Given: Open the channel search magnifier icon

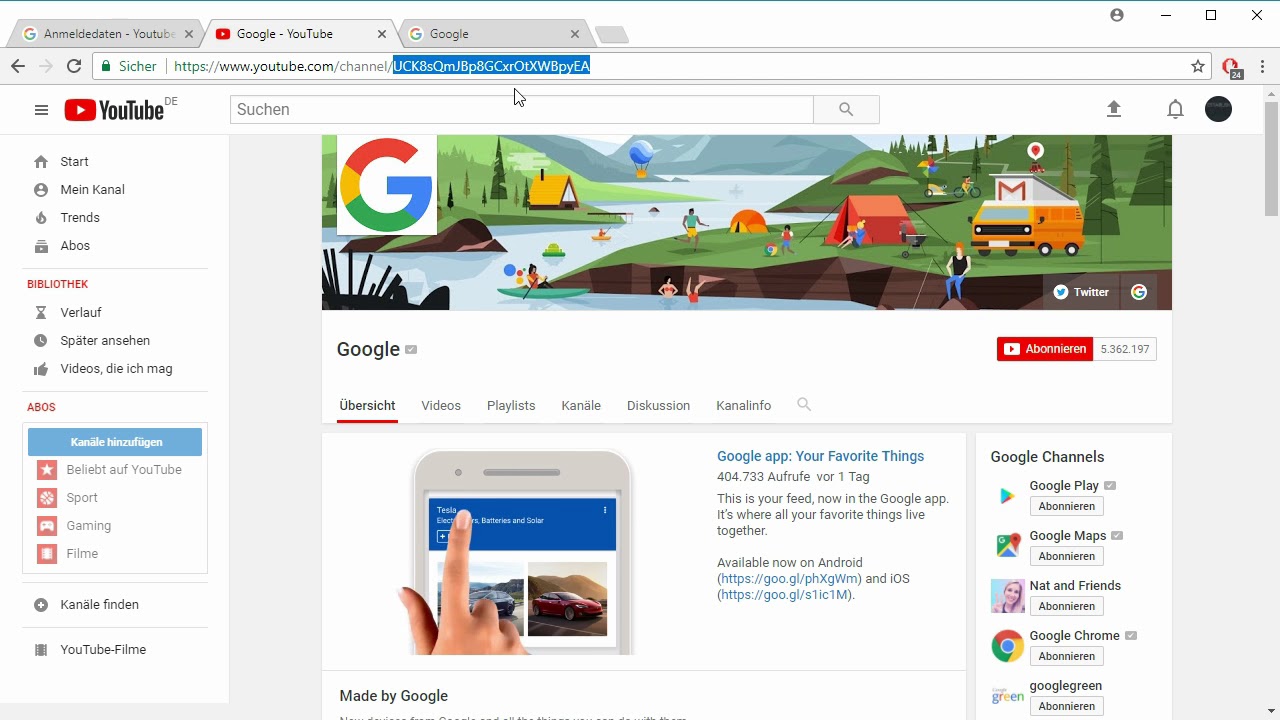Looking at the screenshot, I should pos(804,405).
